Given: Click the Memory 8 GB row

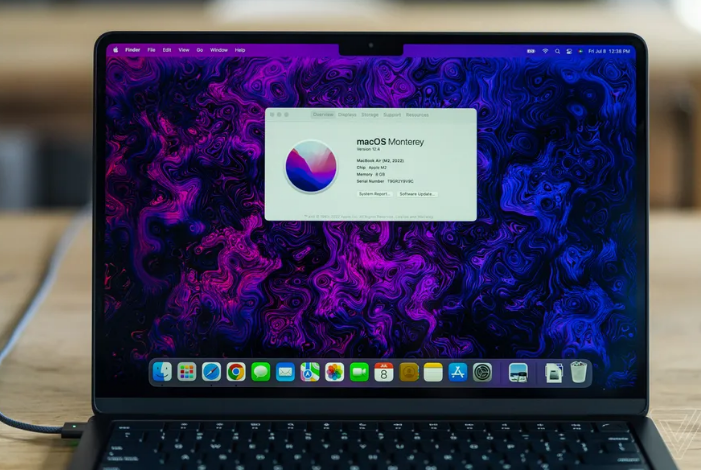Looking at the screenshot, I should tap(371, 174).
